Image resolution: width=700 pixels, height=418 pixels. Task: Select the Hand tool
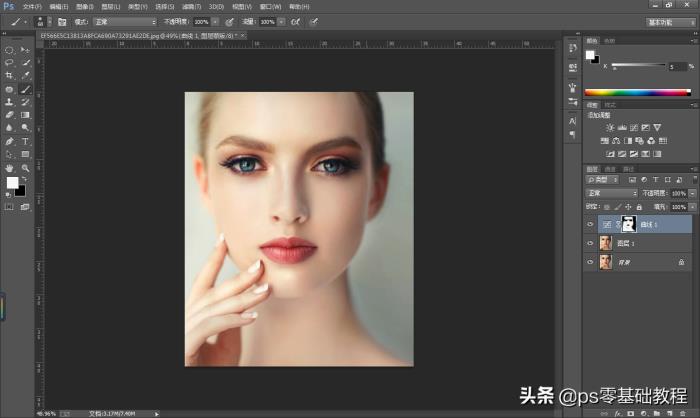pyautogui.click(x=9, y=167)
